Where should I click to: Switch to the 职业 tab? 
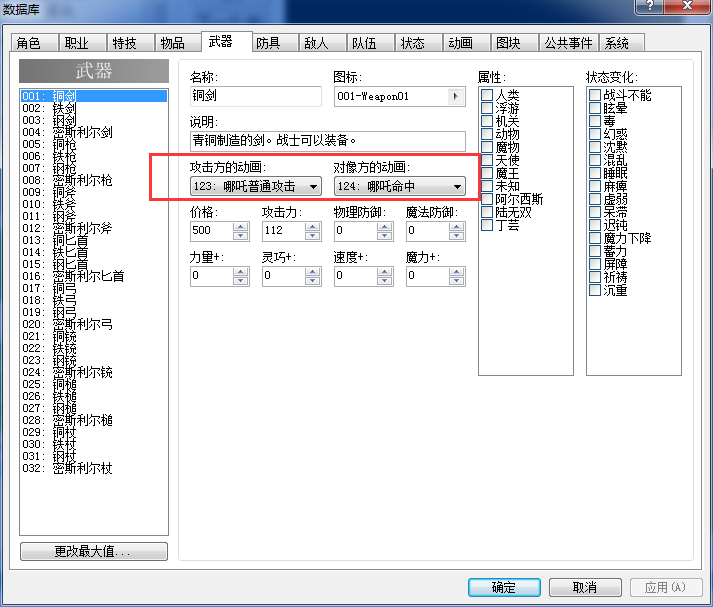[82, 43]
